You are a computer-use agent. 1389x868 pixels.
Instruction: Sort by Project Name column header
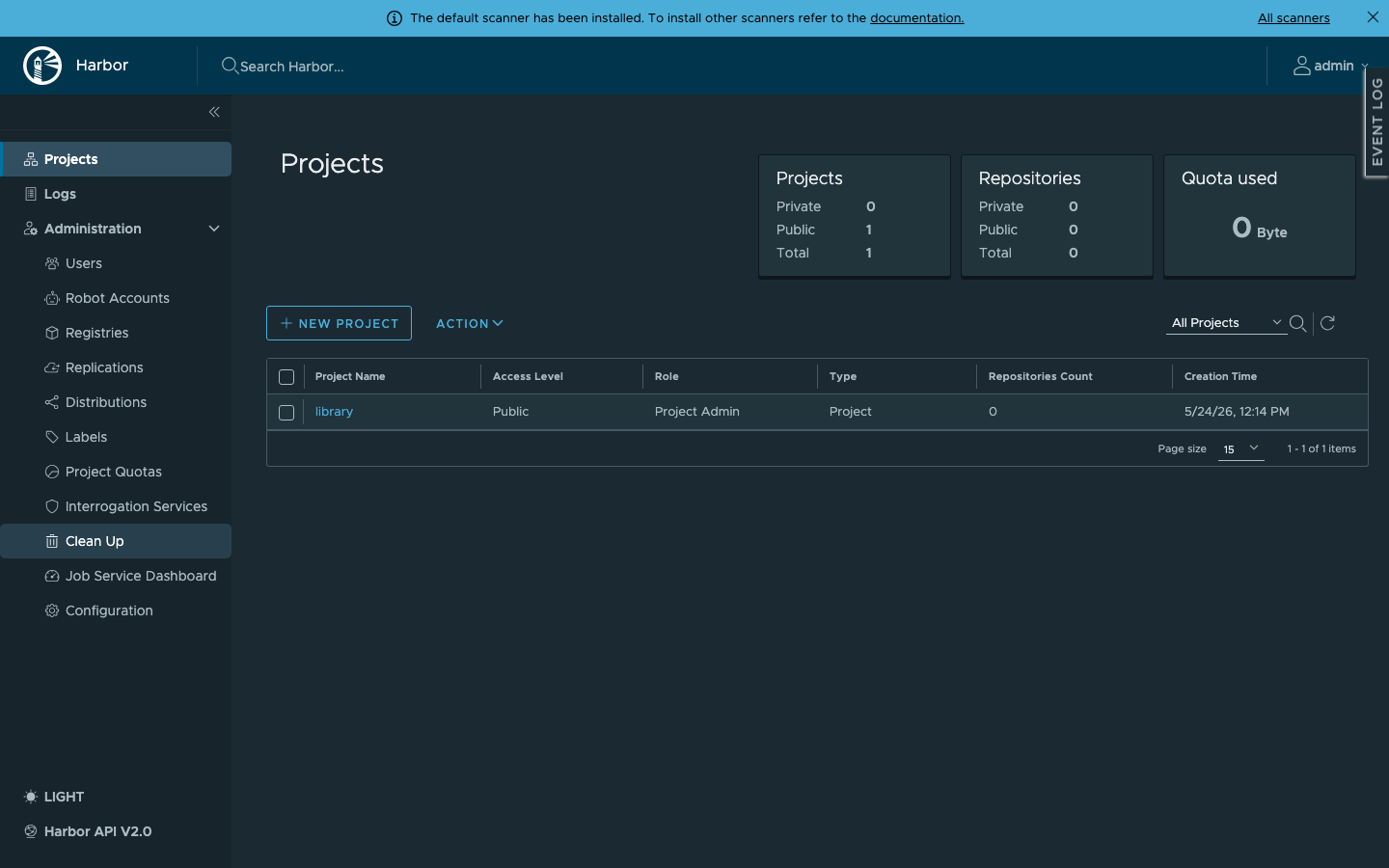click(350, 376)
